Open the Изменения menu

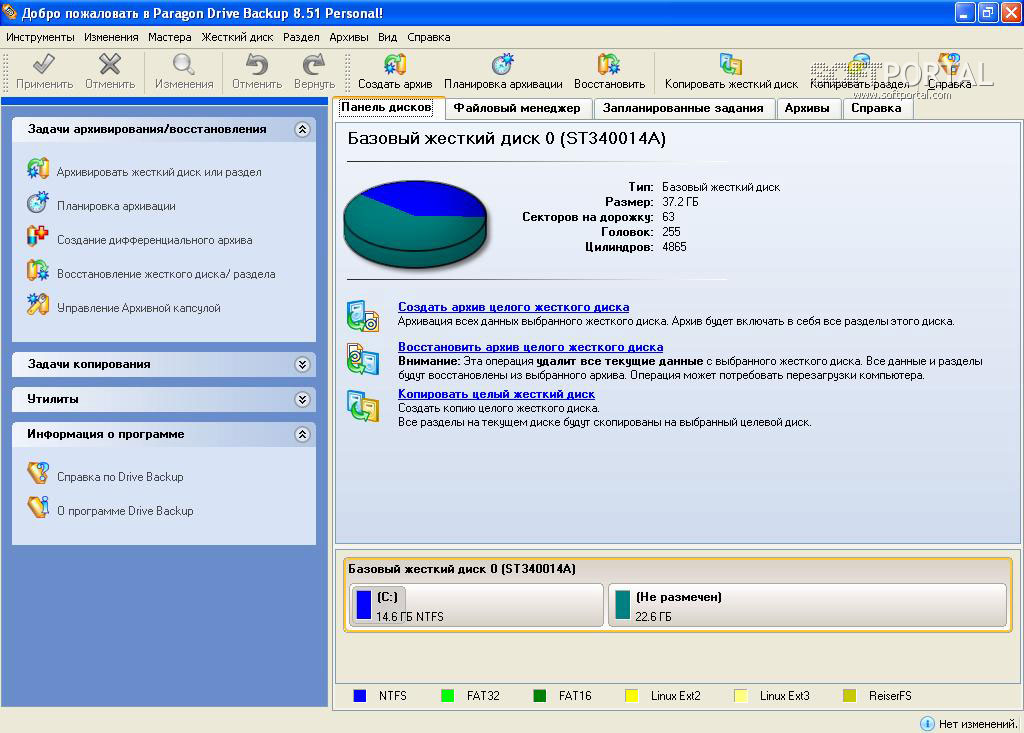[x=111, y=37]
